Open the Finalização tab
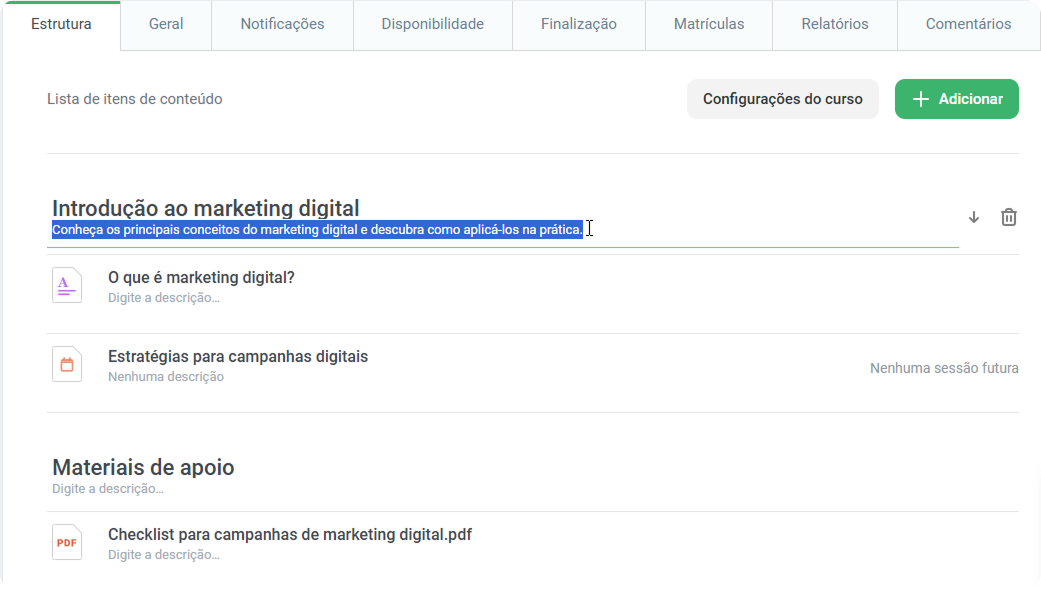The width and height of the screenshot is (1041, 589). click(578, 24)
